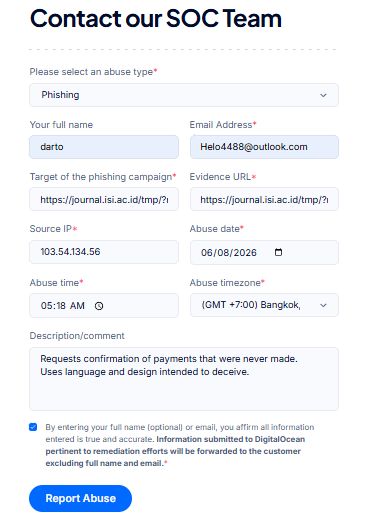
Task: Expand the Abuse timezone dropdown
Action: click(x=264, y=305)
